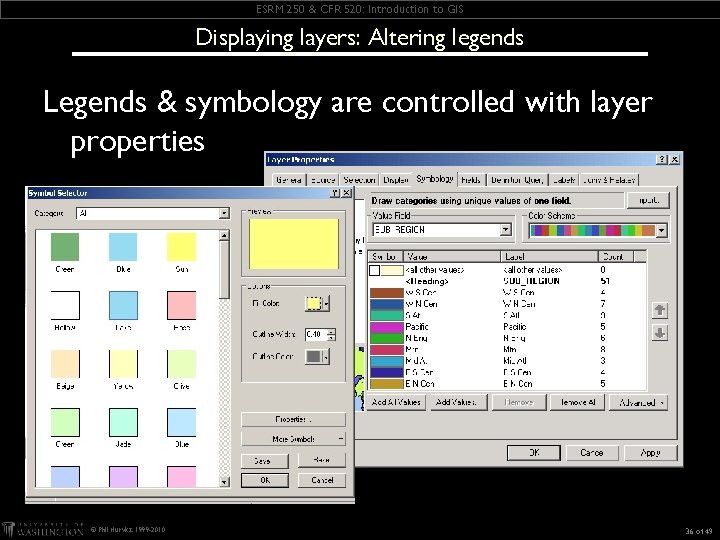Open the Color Scheme dropdown
Screen dimensions: 720x540
(x=661, y=231)
